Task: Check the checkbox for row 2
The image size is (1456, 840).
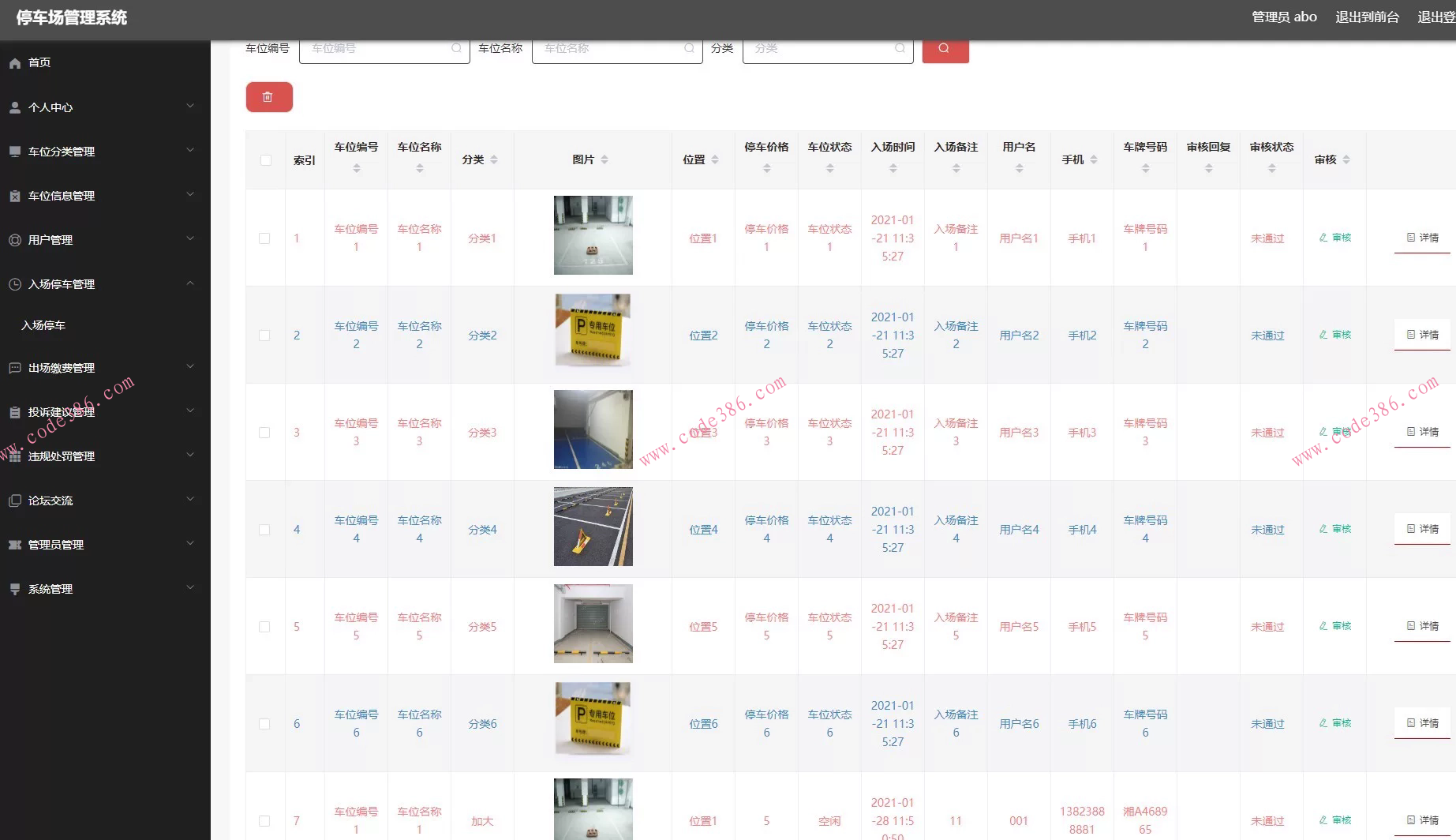Action: [x=264, y=336]
